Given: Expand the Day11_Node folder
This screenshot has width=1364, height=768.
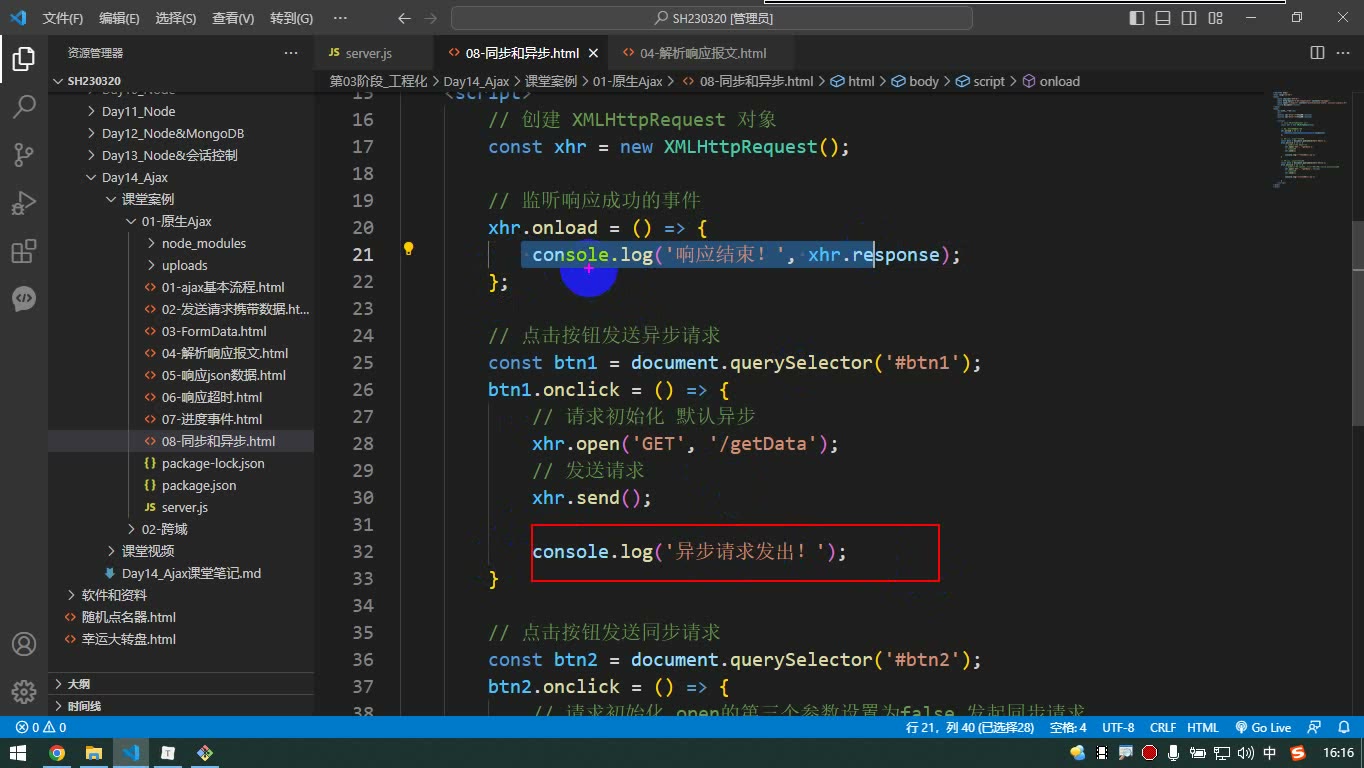Looking at the screenshot, I should coord(138,111).
